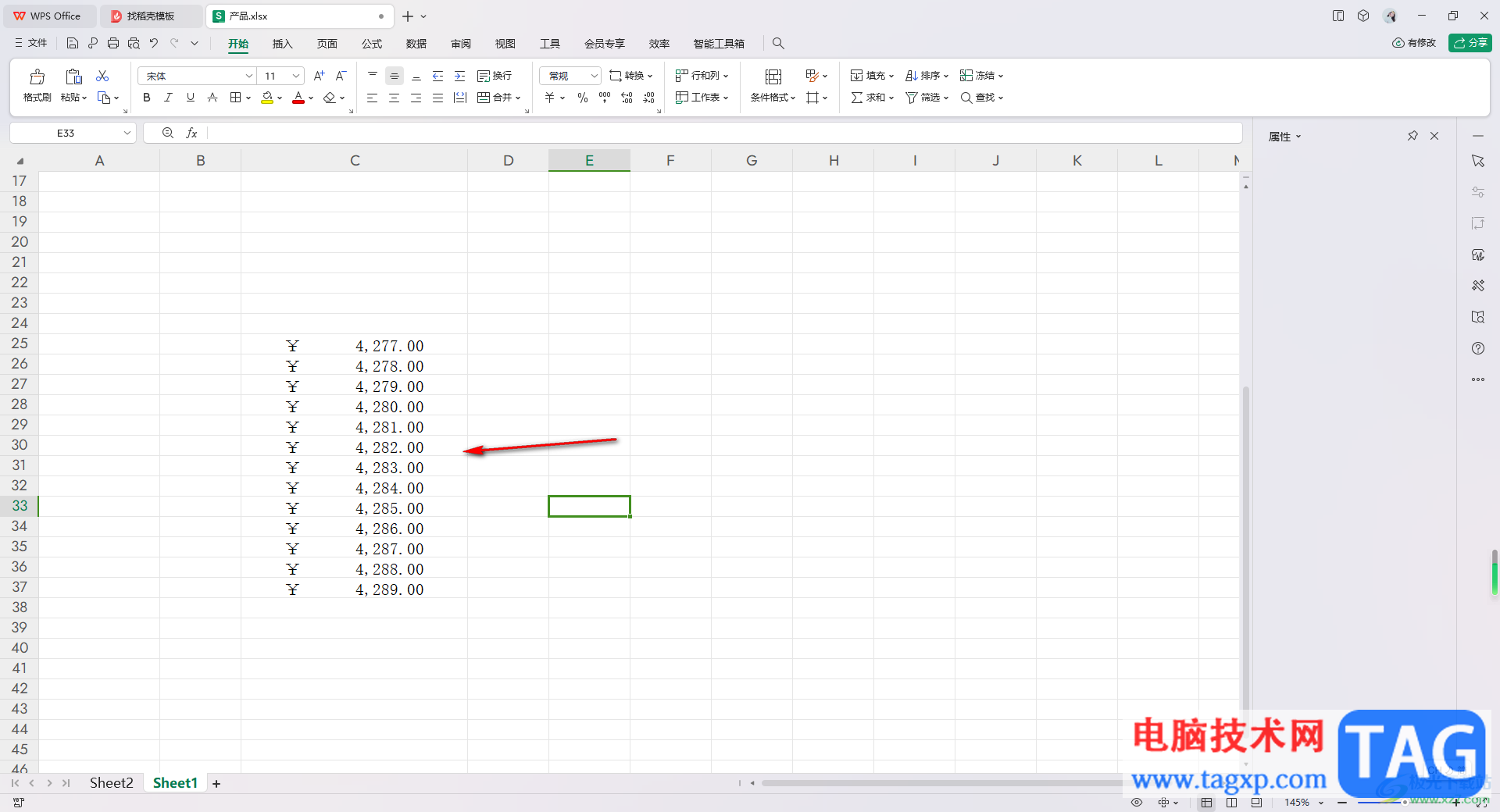Click the save icon in quick access bar

[73, 43]
